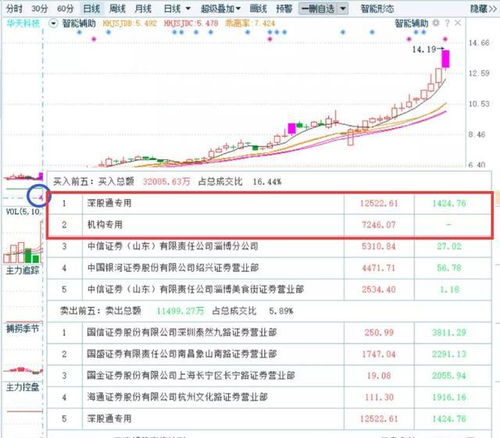Click the 预警 alert button
This screenshot has width=500, height=438.
pos(284,8)
